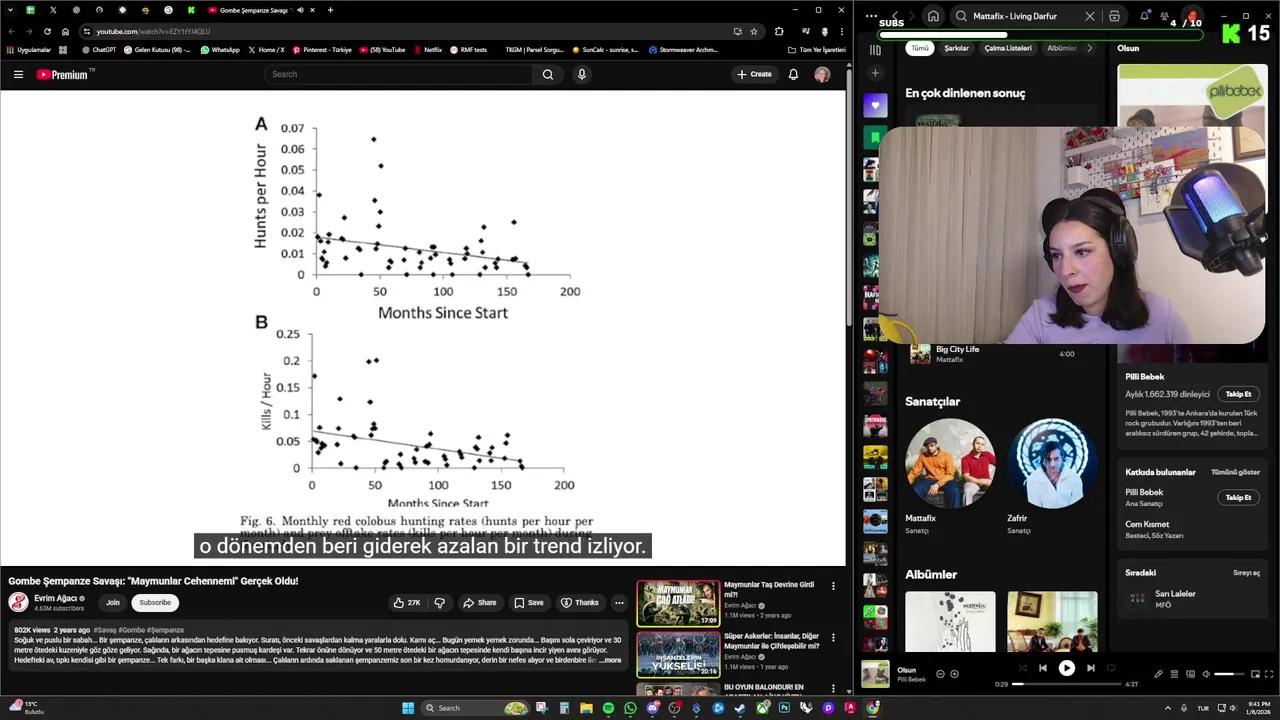Click Join button for Evrim Ağacı
The width and height of the screenshot is (1280, 720).
[113, 602]
